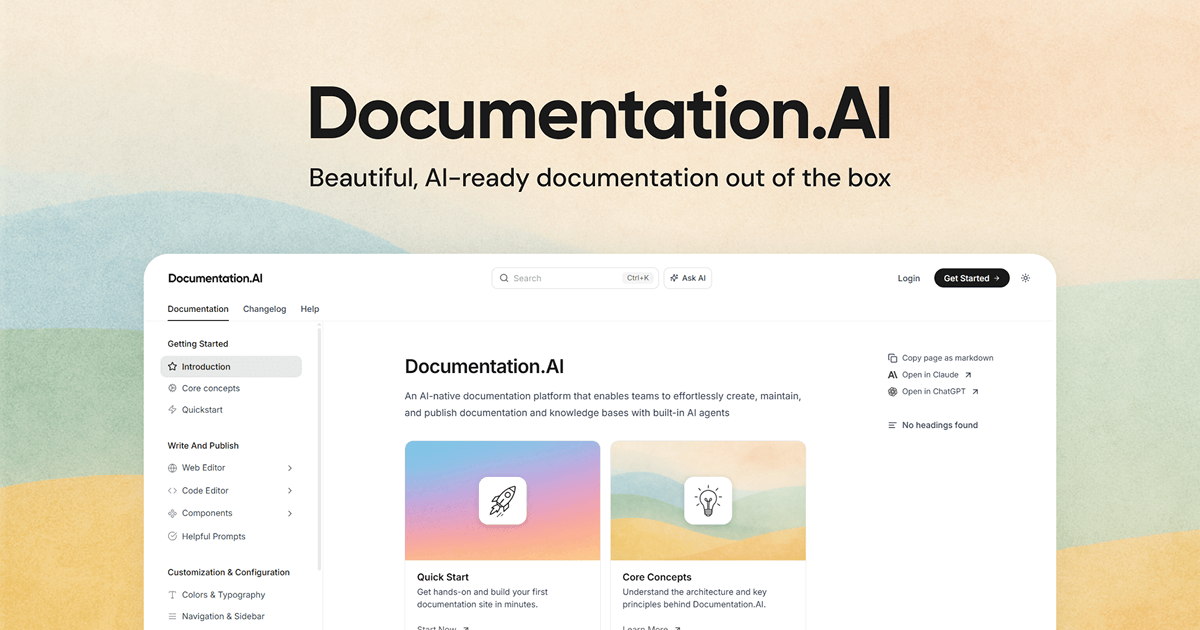Open in ChatGPT using its logo icon
Screen dimensions: 1200x630
(893, 392)
